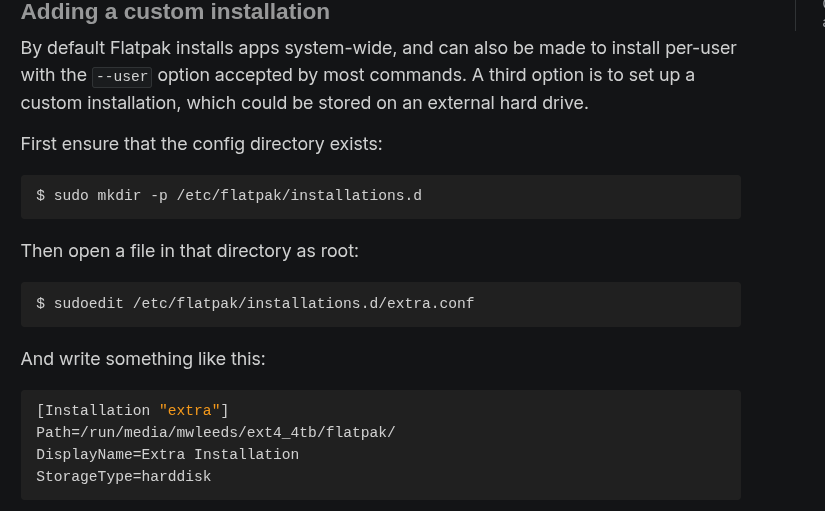Click the /etc/flatpak/installations.d path in mkdir command
This screenshot has height=511, width=825.
click(299, 196)
